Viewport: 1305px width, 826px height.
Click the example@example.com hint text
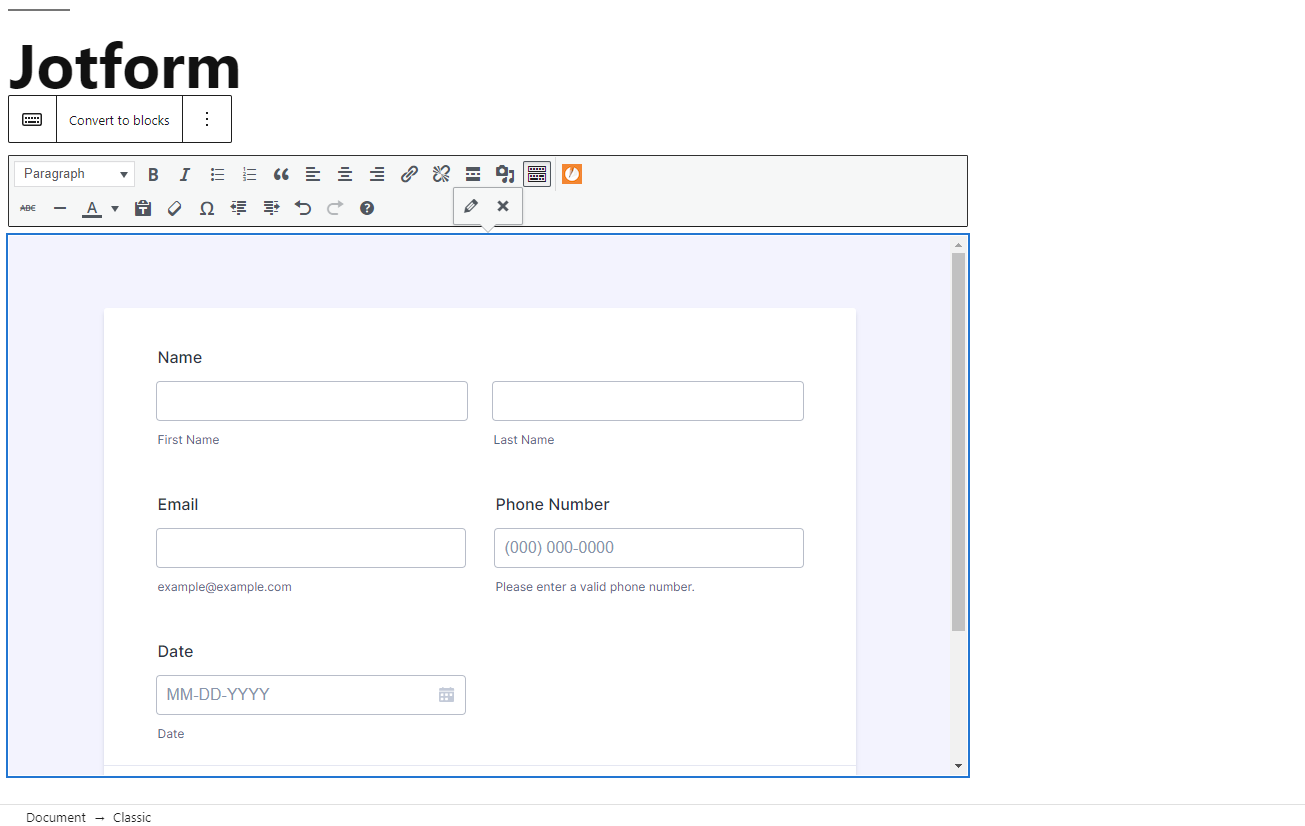click(225, 587)
